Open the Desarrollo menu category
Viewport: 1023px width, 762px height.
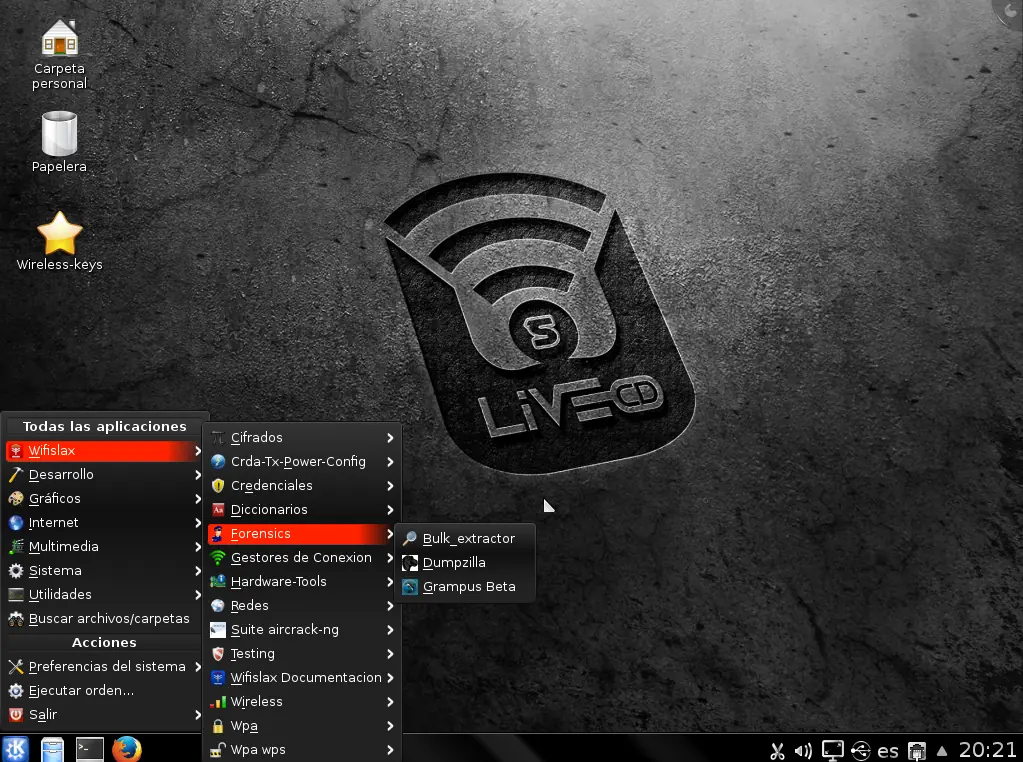point(104,474)
